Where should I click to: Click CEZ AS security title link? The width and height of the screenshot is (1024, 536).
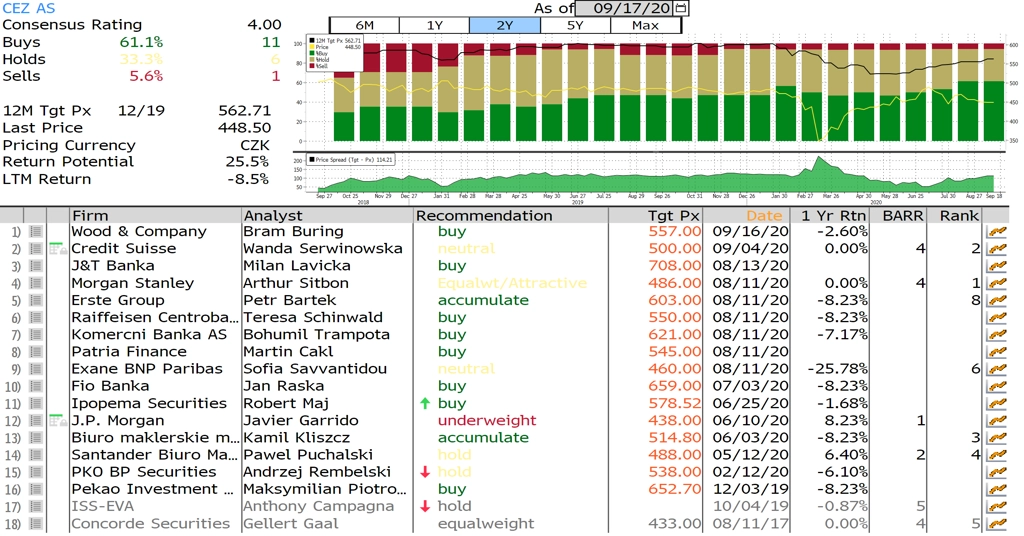[x=29, y=8]
